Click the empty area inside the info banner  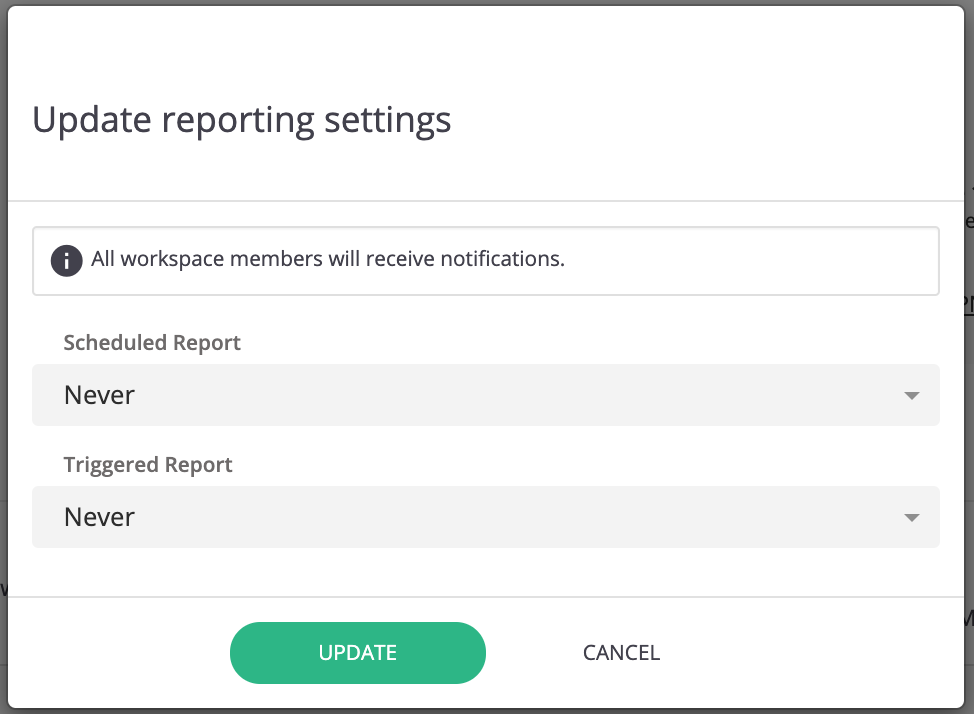(x=752, y=260)
